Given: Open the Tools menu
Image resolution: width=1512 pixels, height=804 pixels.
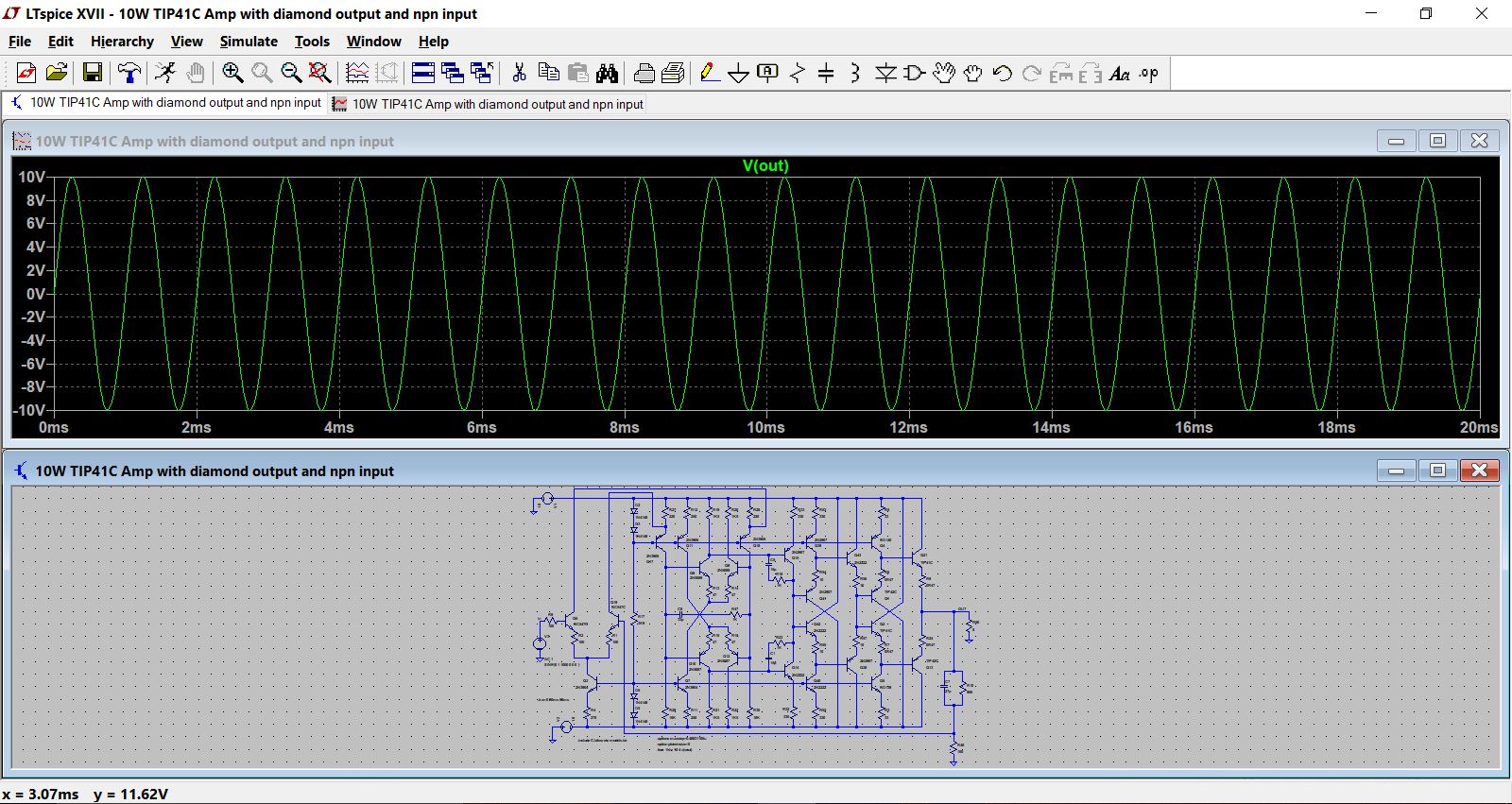Looking at the screenshot, I should tap(312, 42).
